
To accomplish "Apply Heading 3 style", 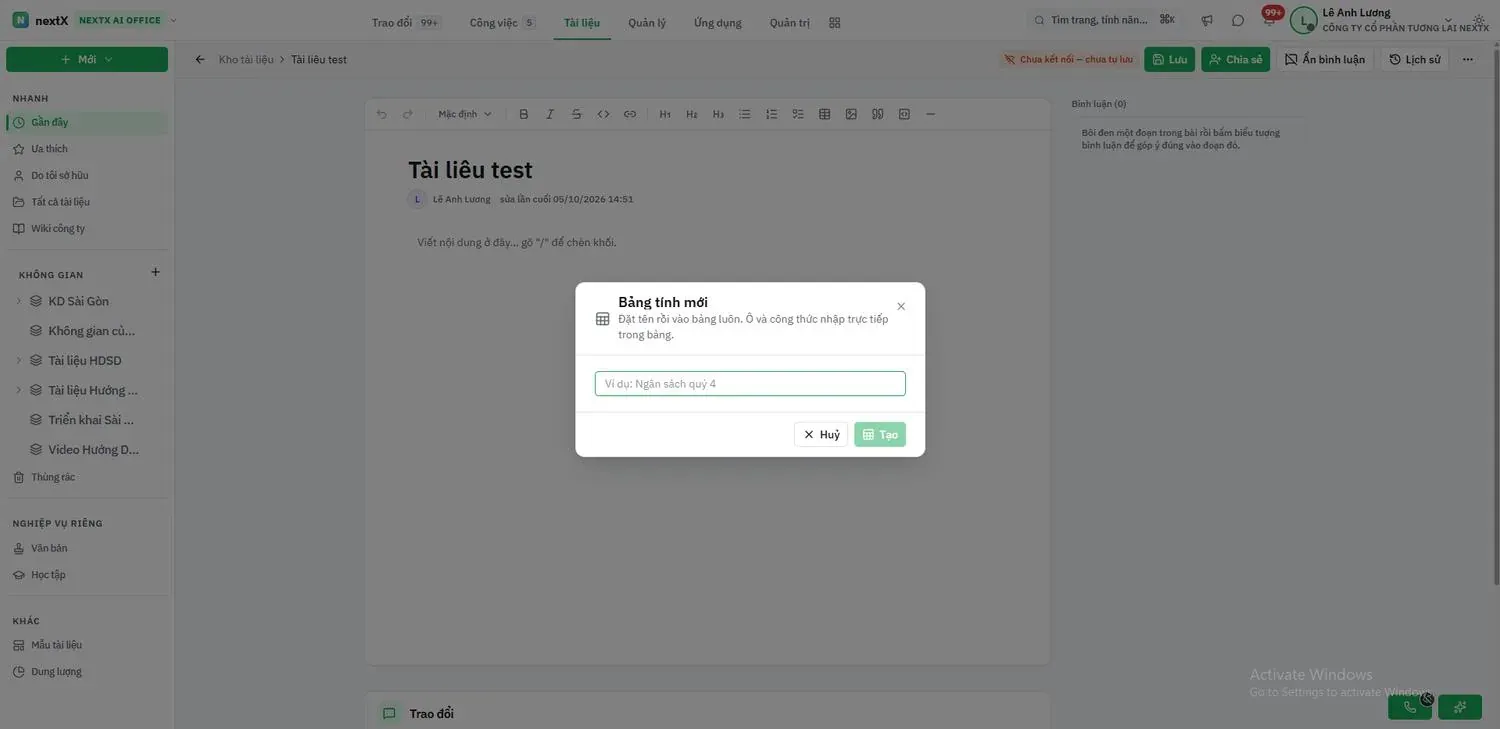I will point(718,114).
